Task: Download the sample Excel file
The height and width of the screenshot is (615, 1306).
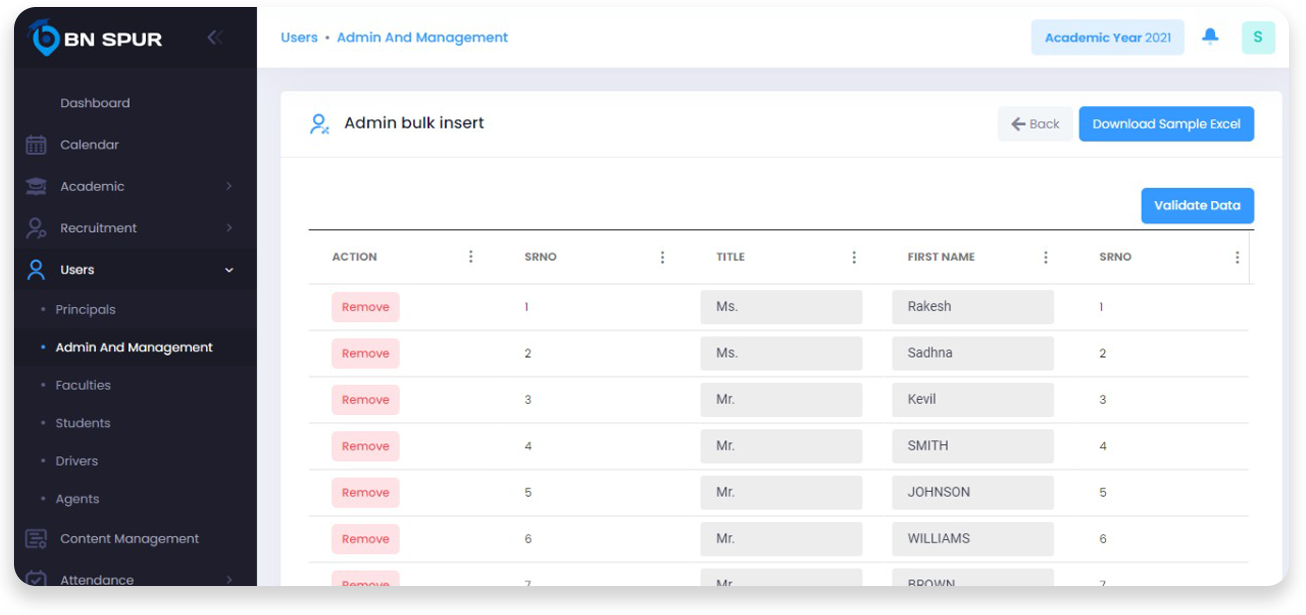Action: pyautogui.click(x=1165, y=124)
